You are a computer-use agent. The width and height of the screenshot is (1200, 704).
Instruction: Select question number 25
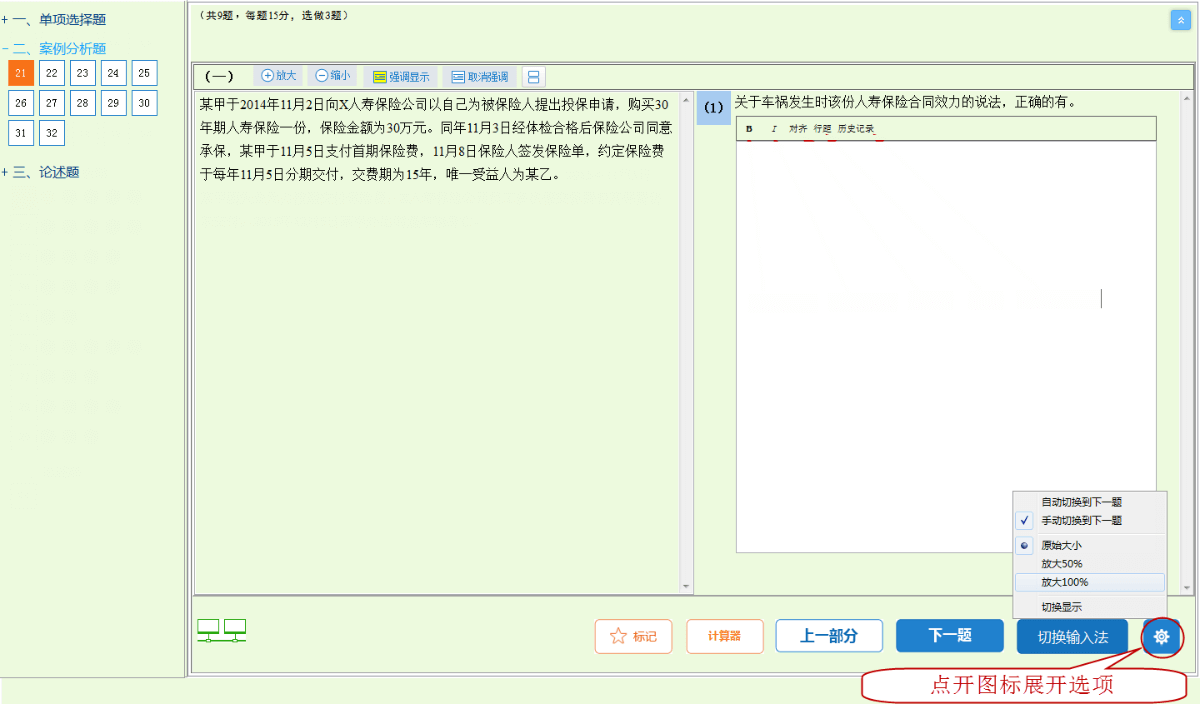143,72
